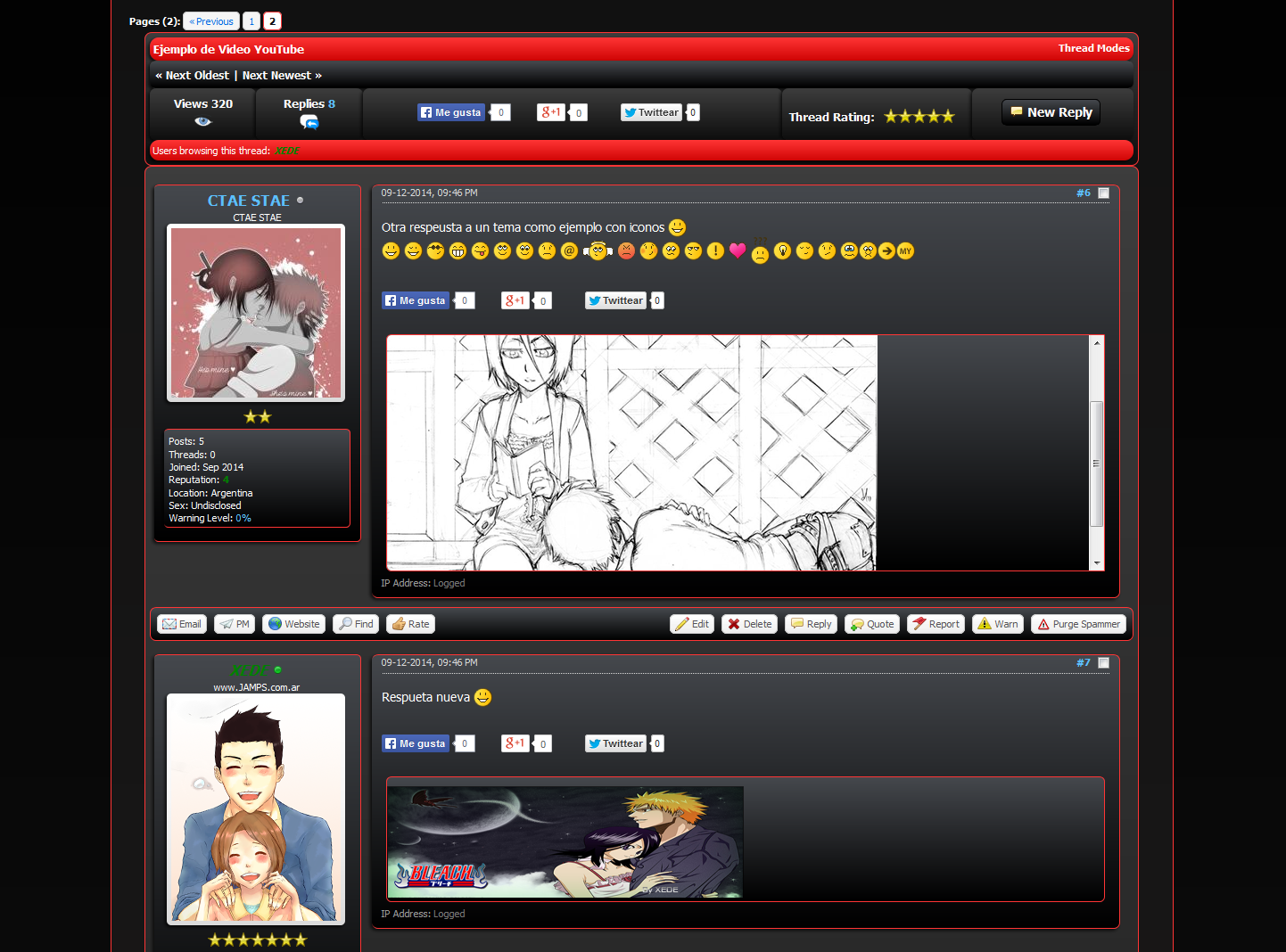
Task: Tweet the thread with top Twittear button
Action: click(x=651, y=112)
